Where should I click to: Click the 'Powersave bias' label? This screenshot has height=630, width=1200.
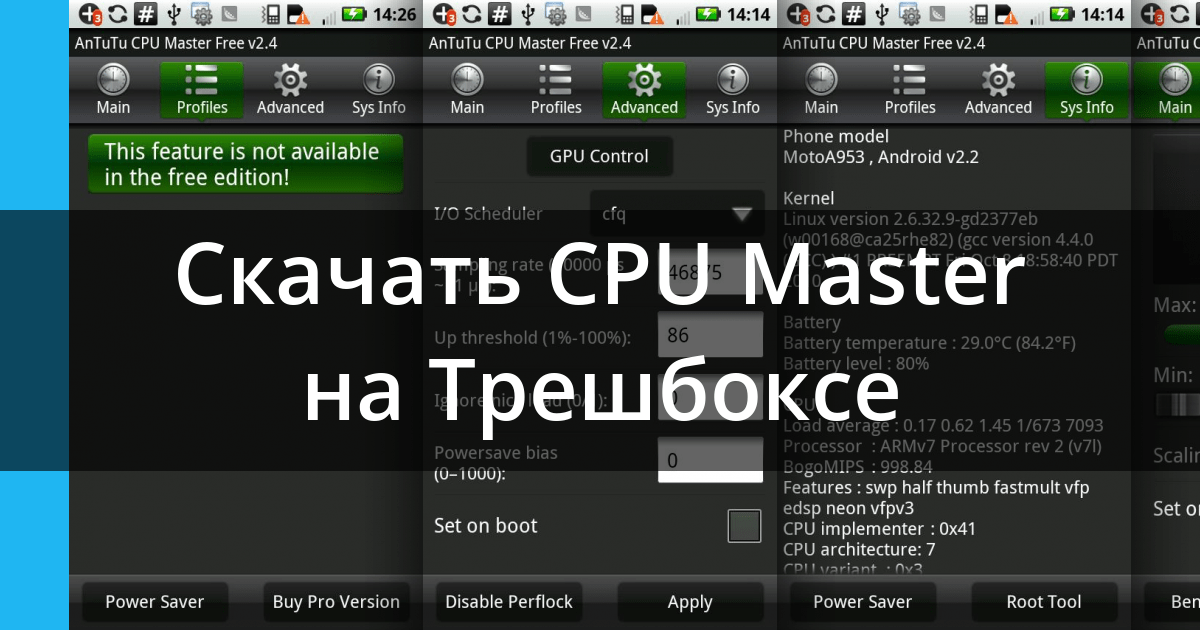[496, 452]
